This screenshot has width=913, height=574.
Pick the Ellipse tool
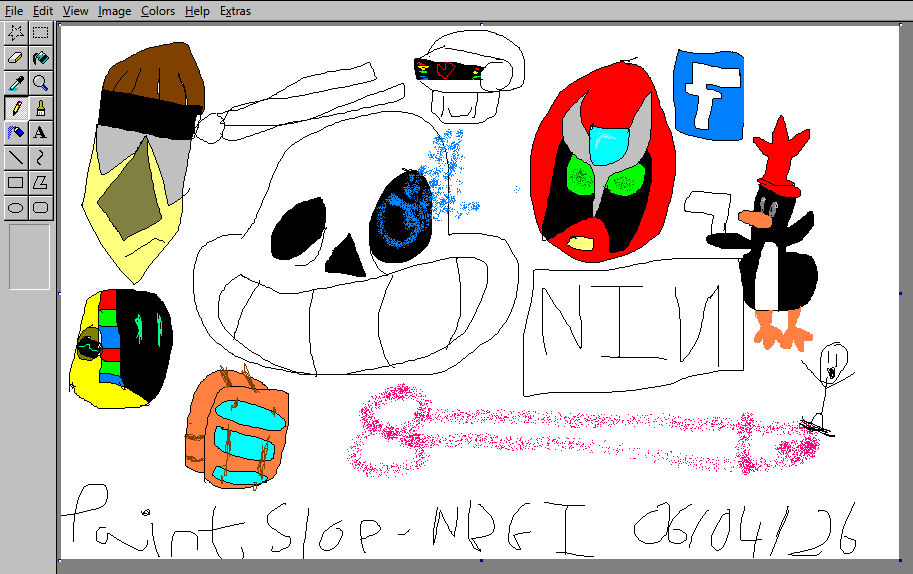point(16,208)
